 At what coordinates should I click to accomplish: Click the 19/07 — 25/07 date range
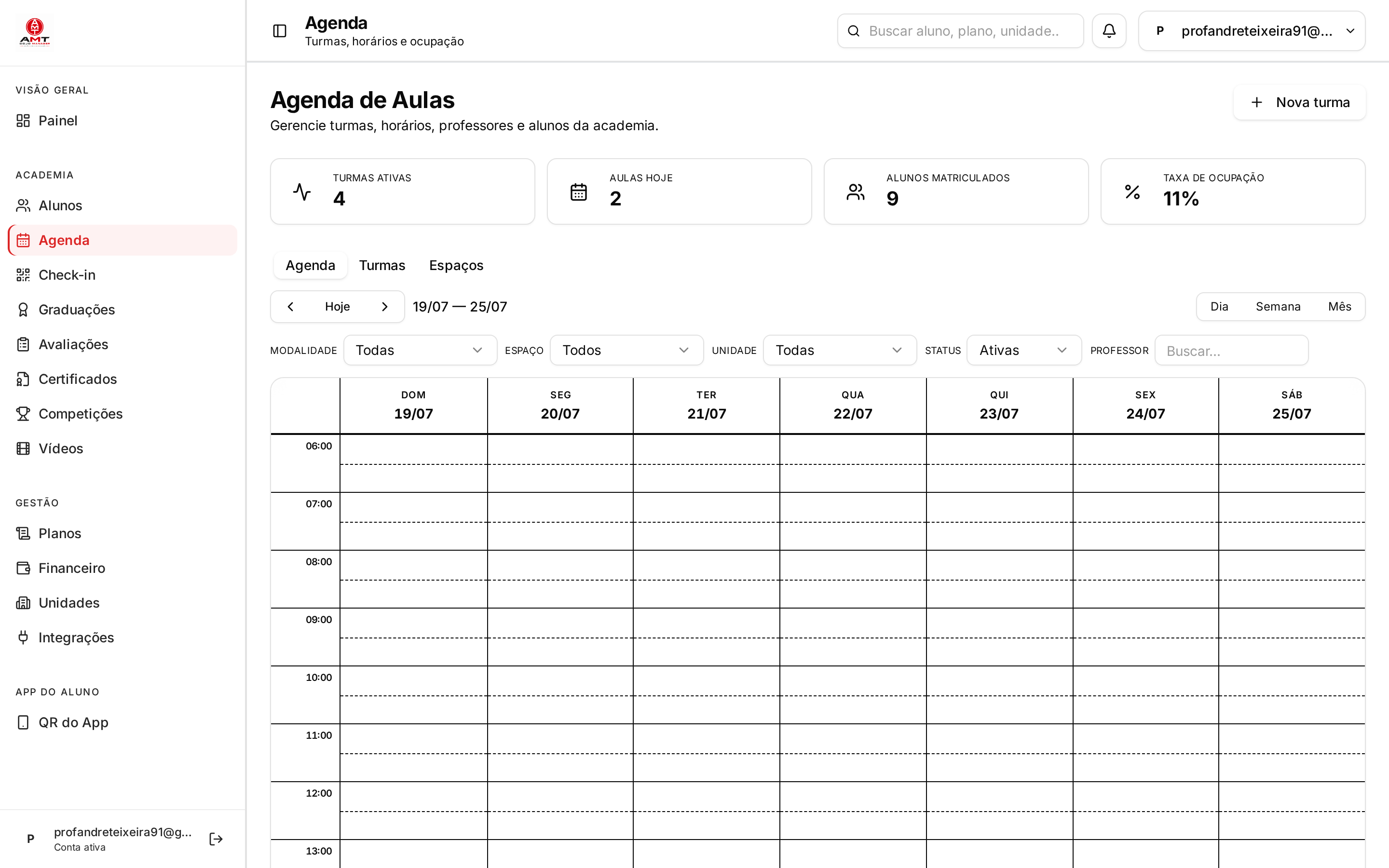460,307
